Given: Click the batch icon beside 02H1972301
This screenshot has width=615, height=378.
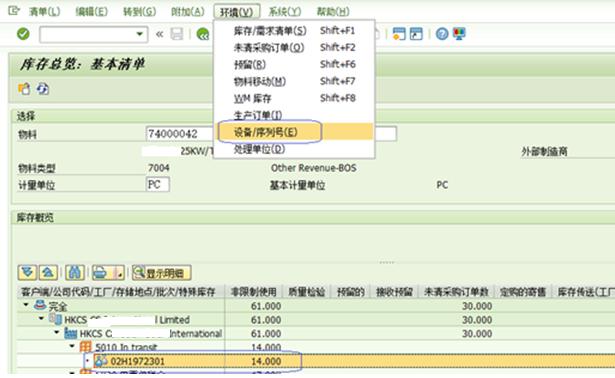Looking at the screenshot, I should click(x=101, y=361).
